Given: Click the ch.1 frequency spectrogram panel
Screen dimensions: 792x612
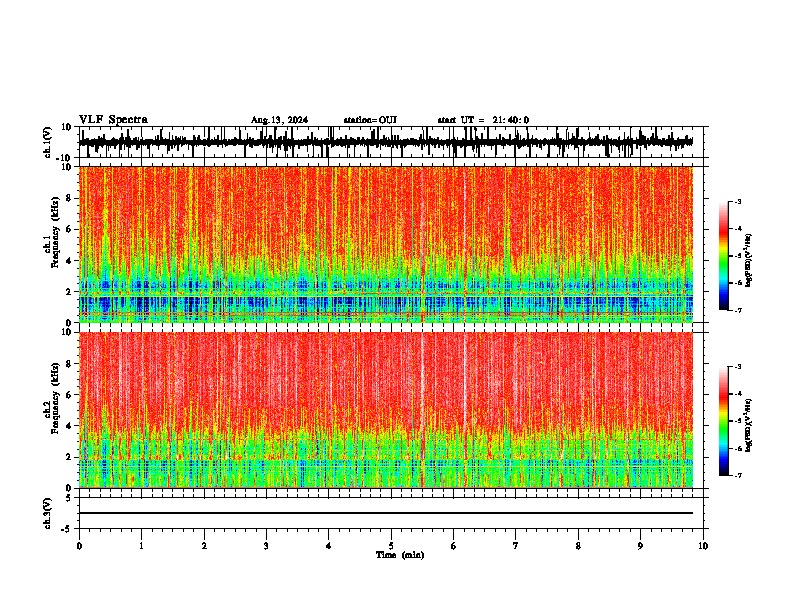Looking at the screenshot, I should (x=386, y=244).
